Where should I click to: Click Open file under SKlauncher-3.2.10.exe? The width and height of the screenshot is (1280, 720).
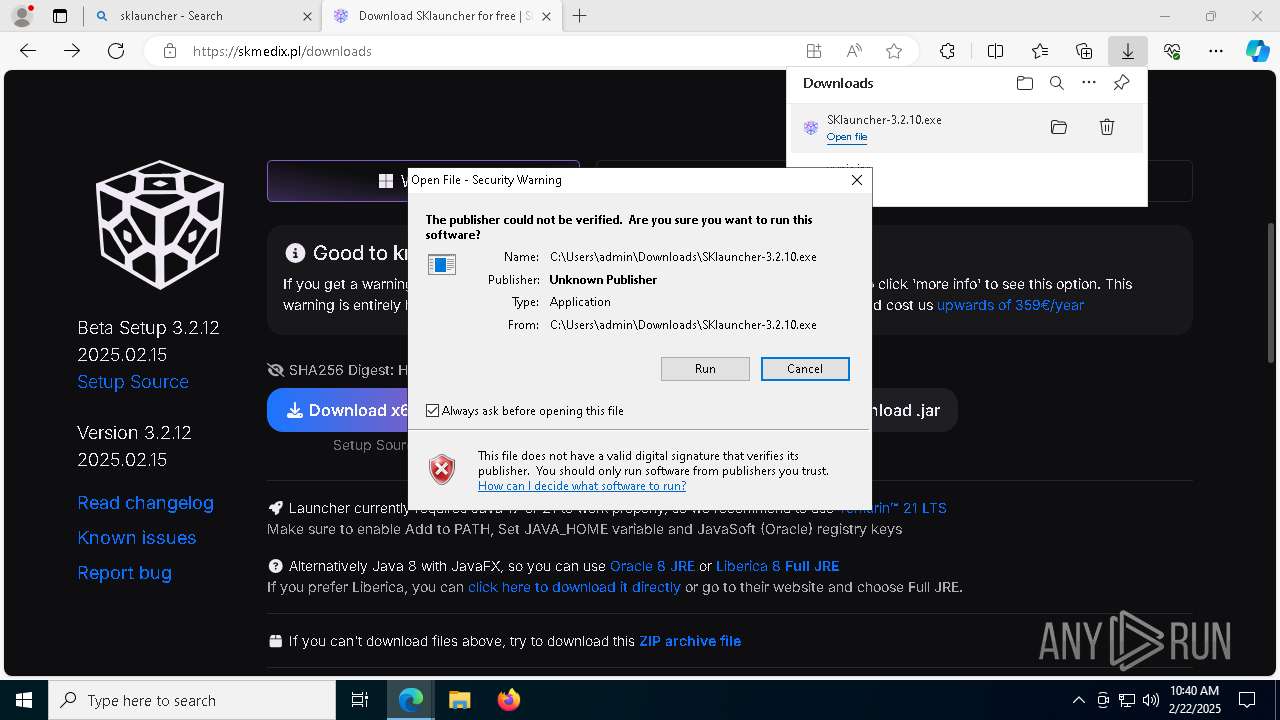point(847,137)
